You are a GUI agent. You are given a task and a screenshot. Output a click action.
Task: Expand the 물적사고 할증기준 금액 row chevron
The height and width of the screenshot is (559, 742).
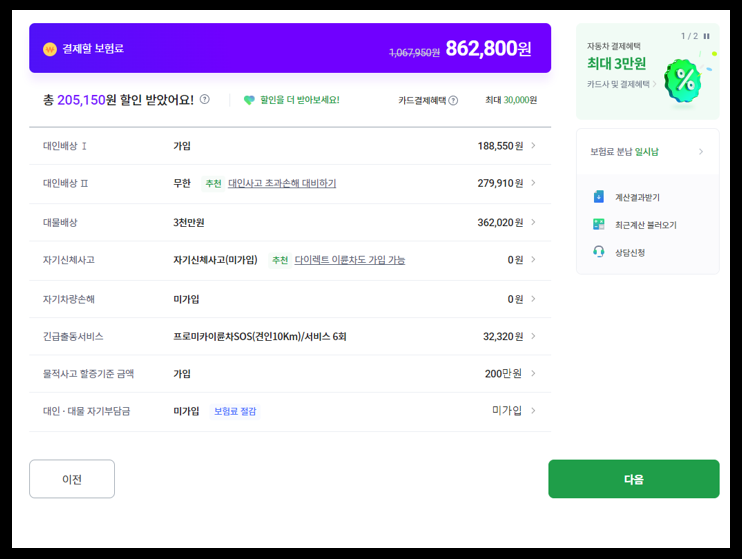point(533,374)
